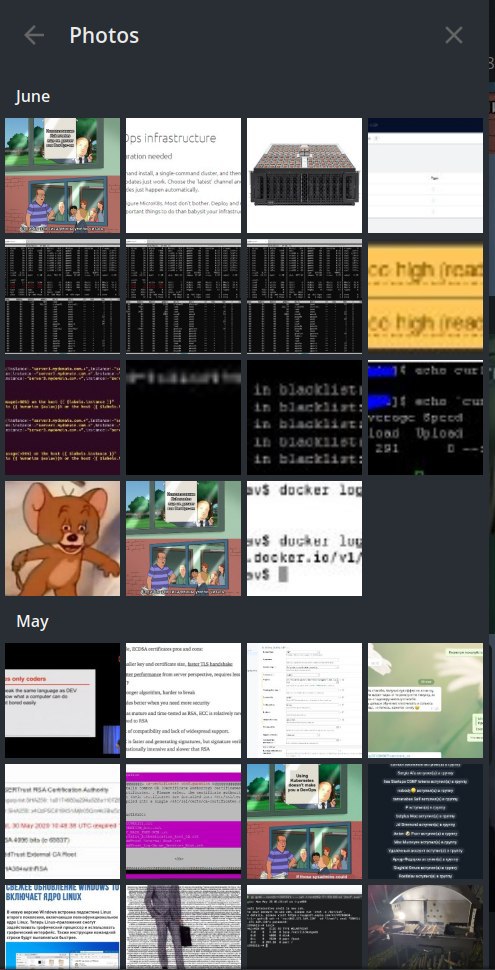Open the settings form screenshot in May

(x=304, y=700)
